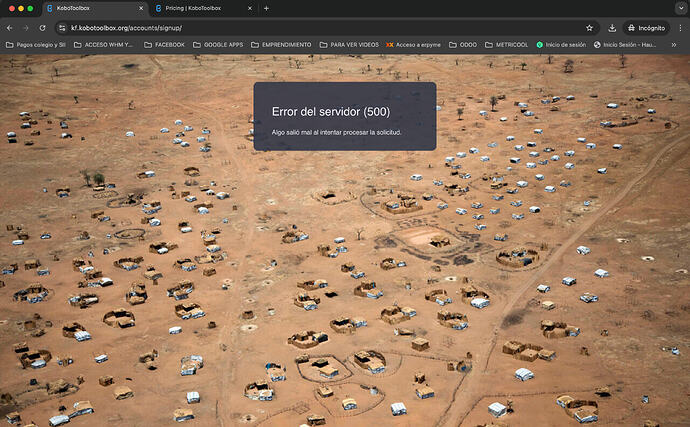The image size is (690, 427).
Task: Open the Chrome three-dot menu
Action: [679, 28]
